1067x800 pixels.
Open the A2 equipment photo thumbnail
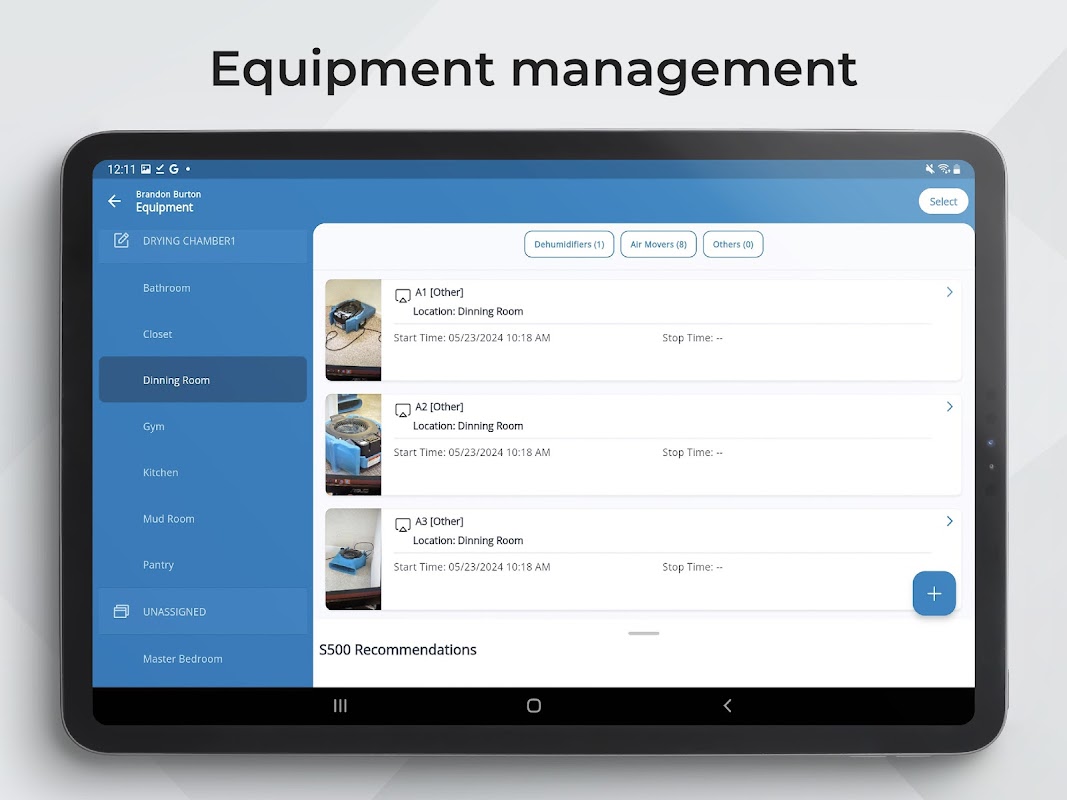click(x=353, y=444)
